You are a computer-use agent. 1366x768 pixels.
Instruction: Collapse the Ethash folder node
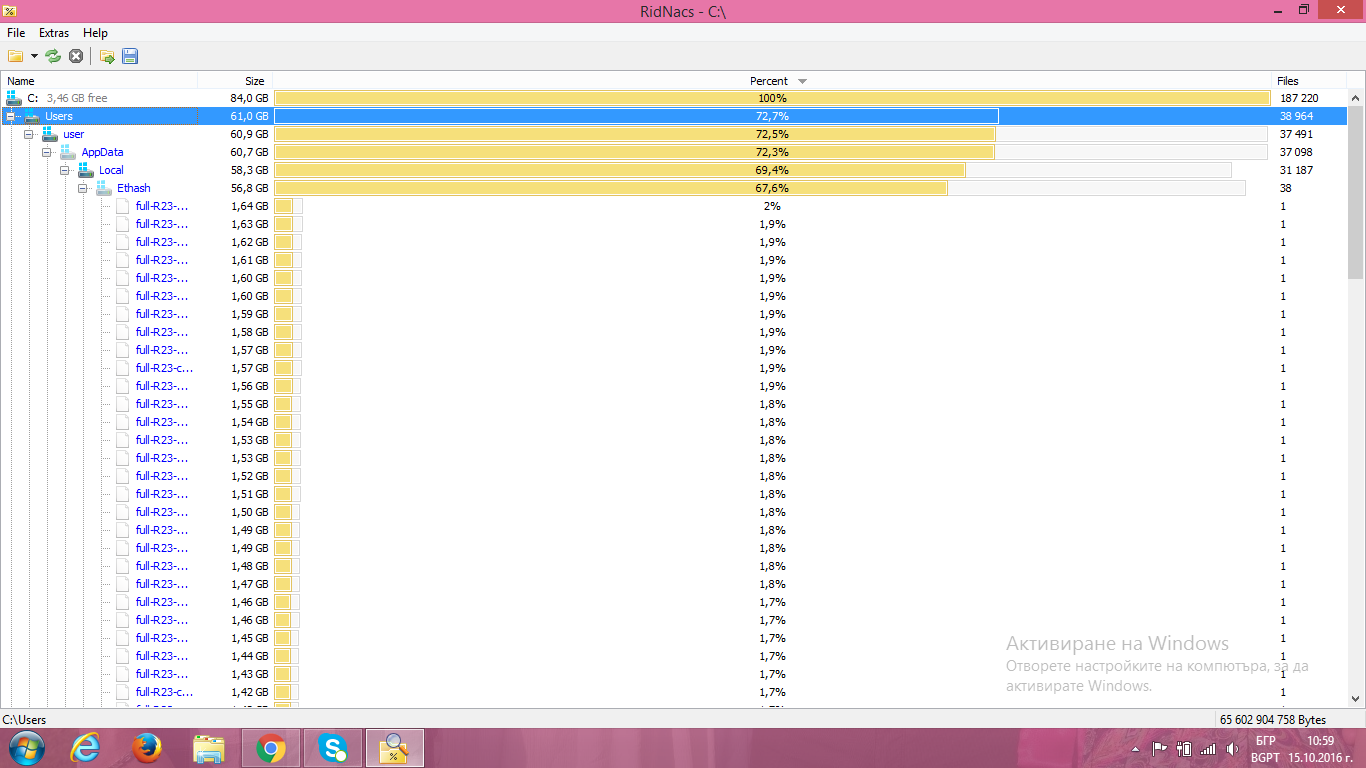[x=84, y=188]
